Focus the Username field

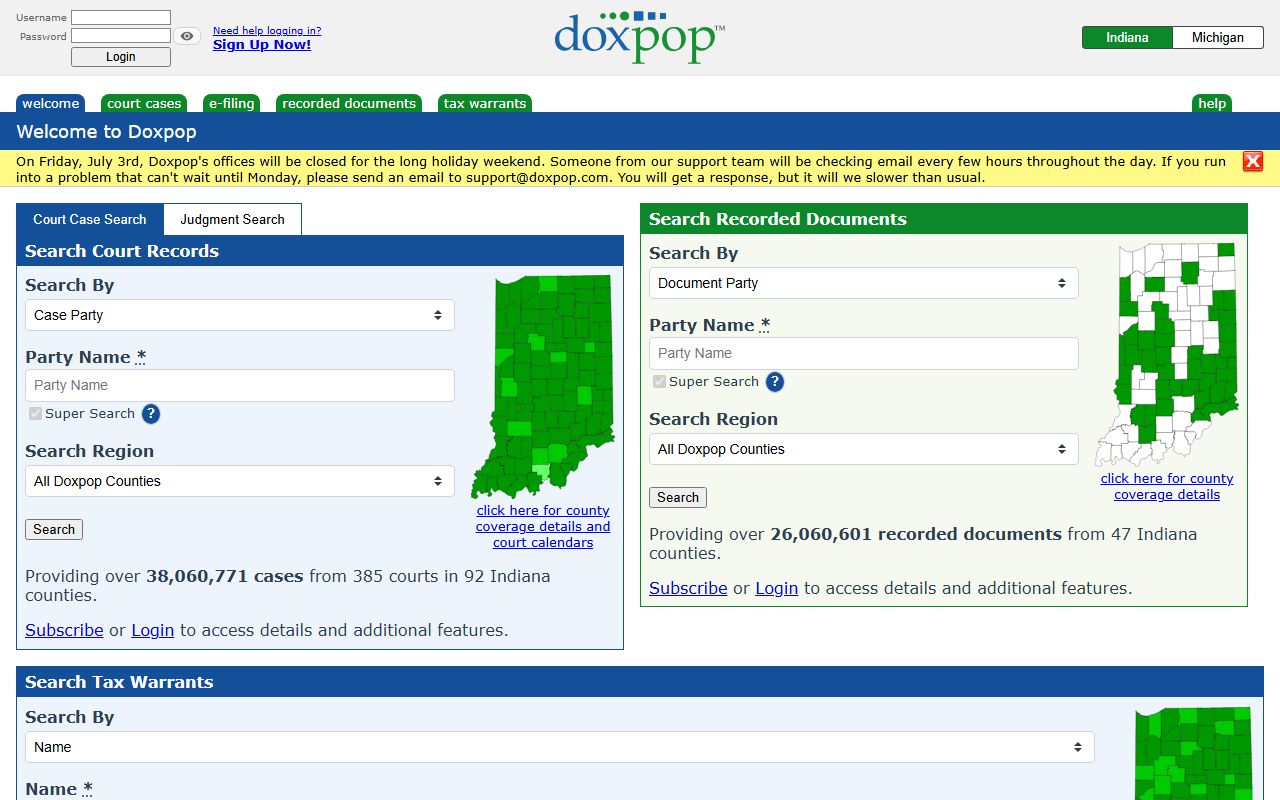click(x=121, y=17)
